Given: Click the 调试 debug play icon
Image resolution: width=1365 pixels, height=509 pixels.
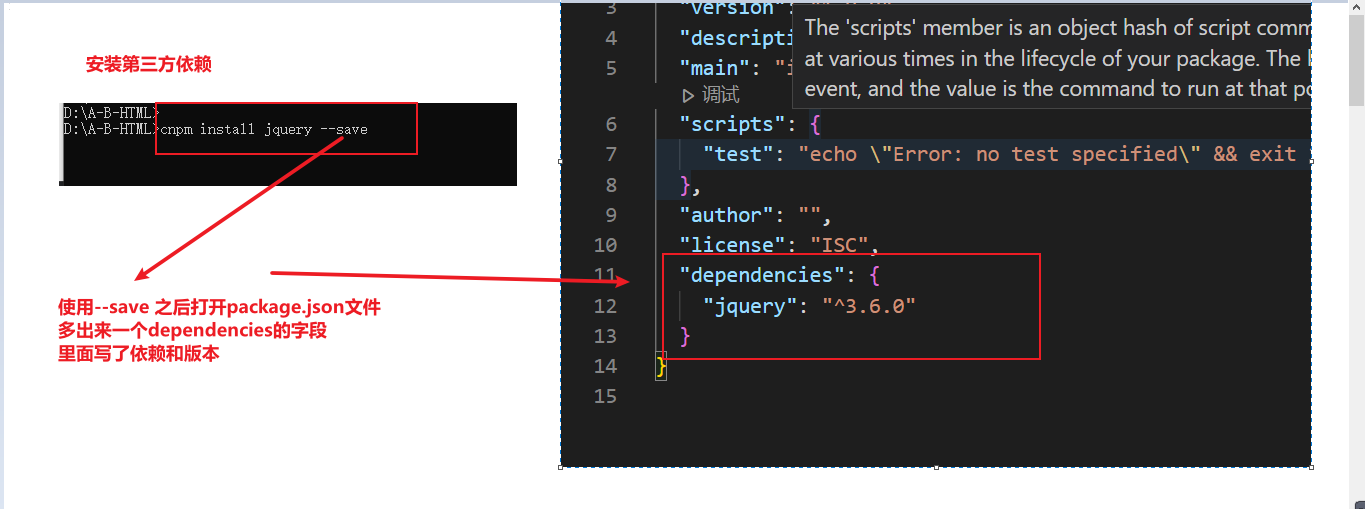Looking at the screenshot, I should (x=688, y=95).
